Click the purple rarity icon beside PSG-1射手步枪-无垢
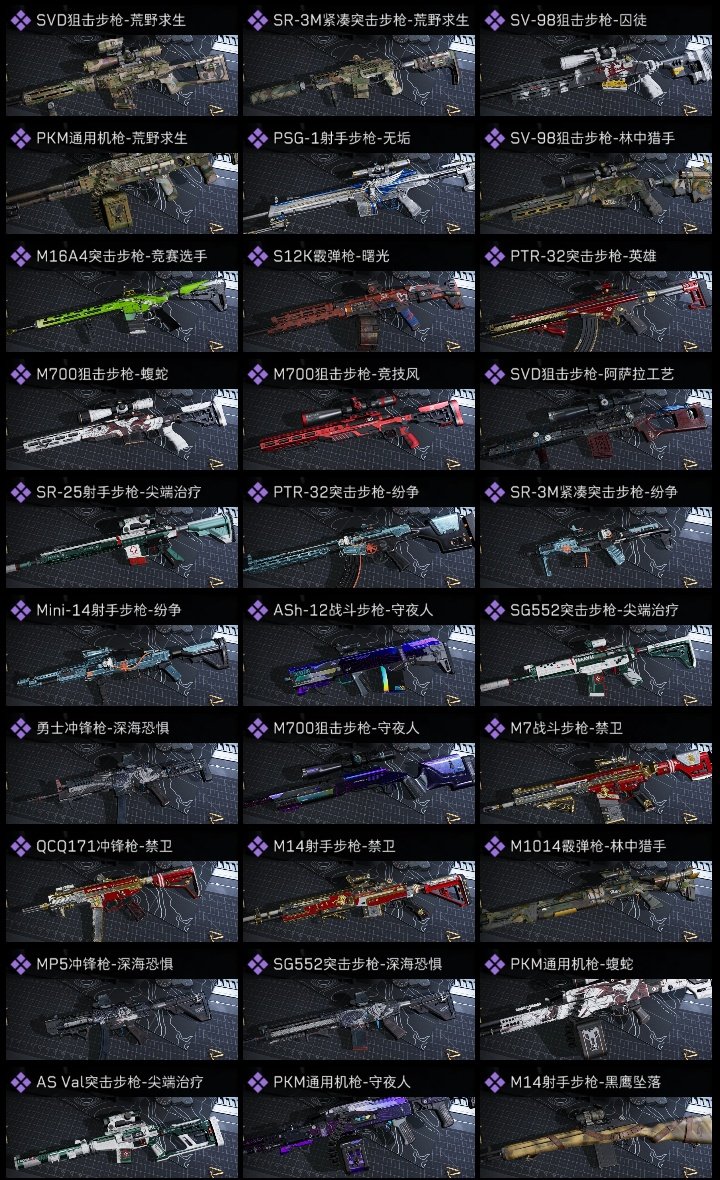Image resolution: width=720 pixels, height=1180 pixels. tap(257, 138)
